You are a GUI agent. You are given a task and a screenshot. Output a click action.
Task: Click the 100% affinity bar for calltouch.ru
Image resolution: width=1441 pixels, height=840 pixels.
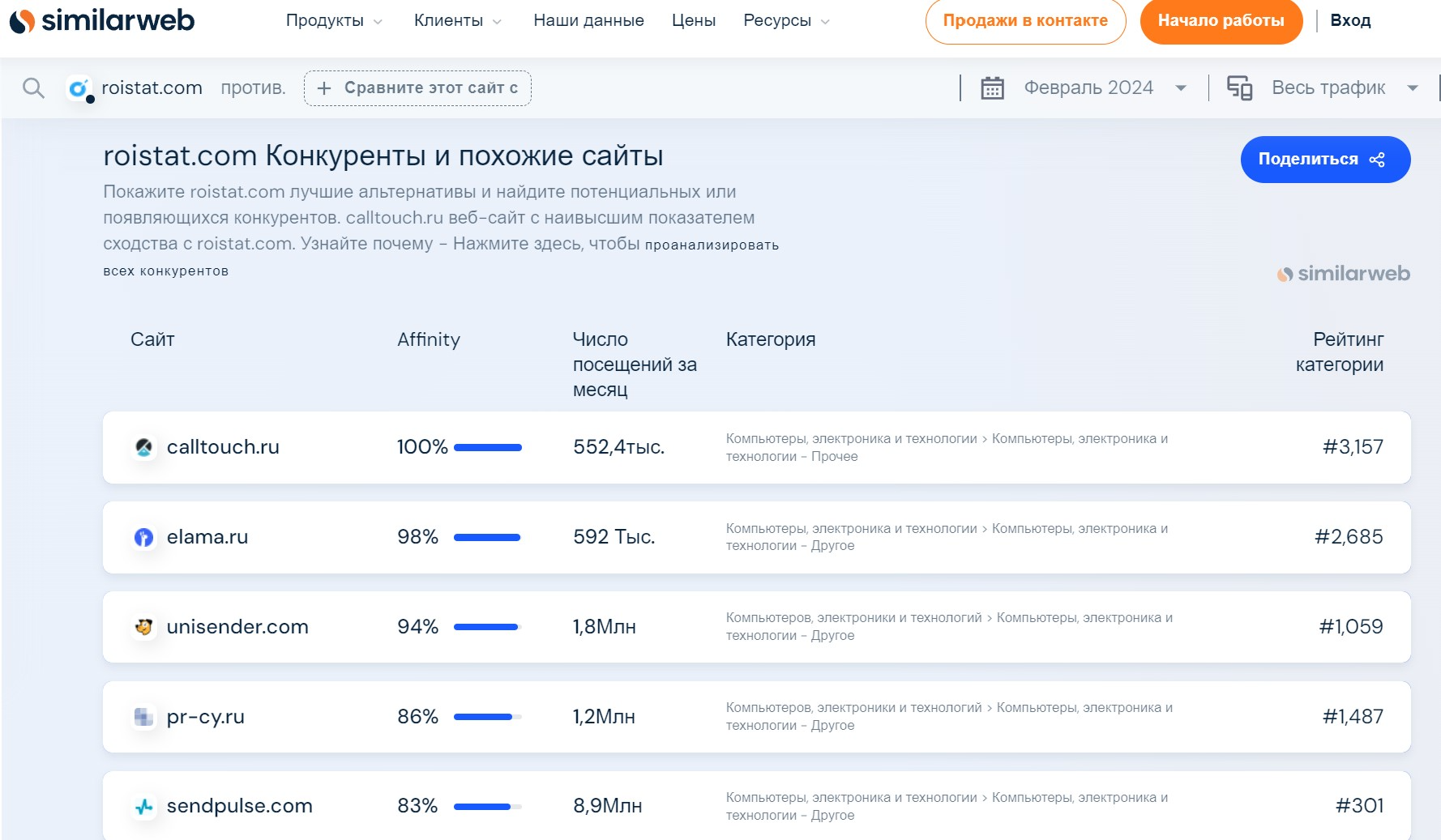(x=488, y=447)
